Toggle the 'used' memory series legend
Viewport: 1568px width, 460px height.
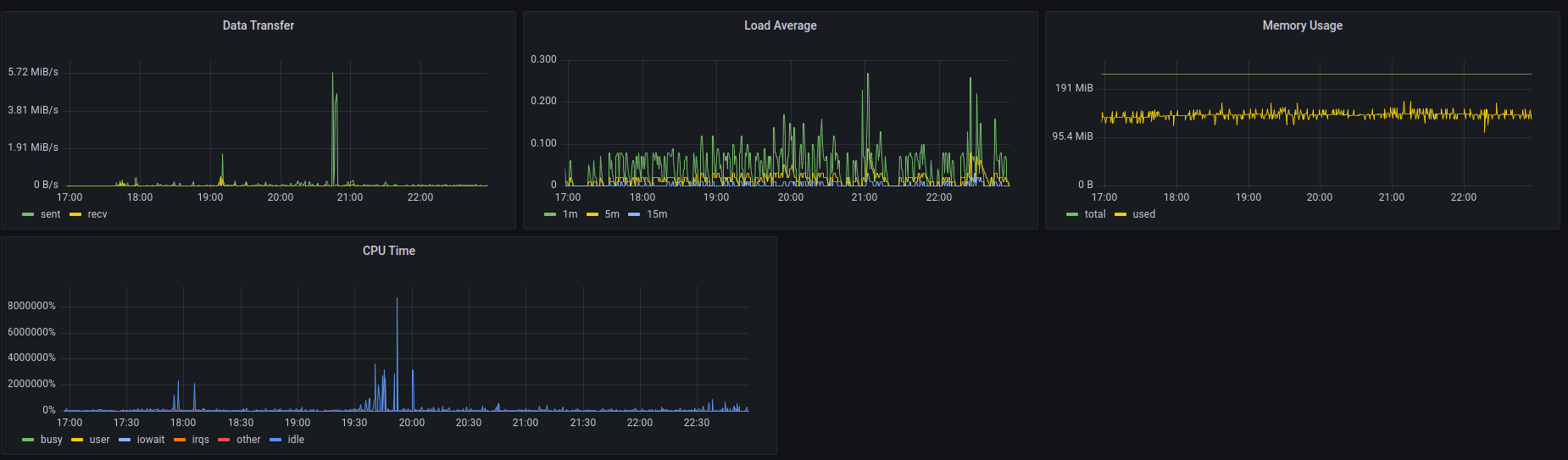coord(1144,214)
